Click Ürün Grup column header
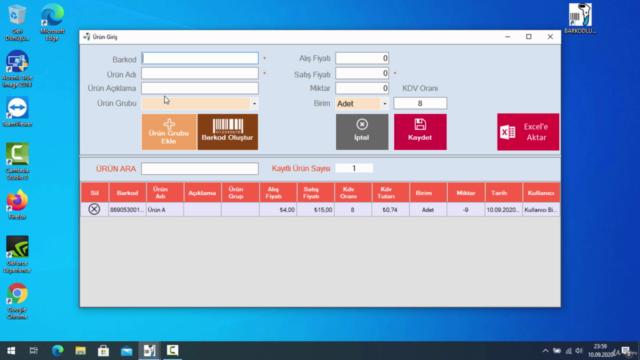Image resolution: width=640 pixels, height=360 pixels. [240, 193]
